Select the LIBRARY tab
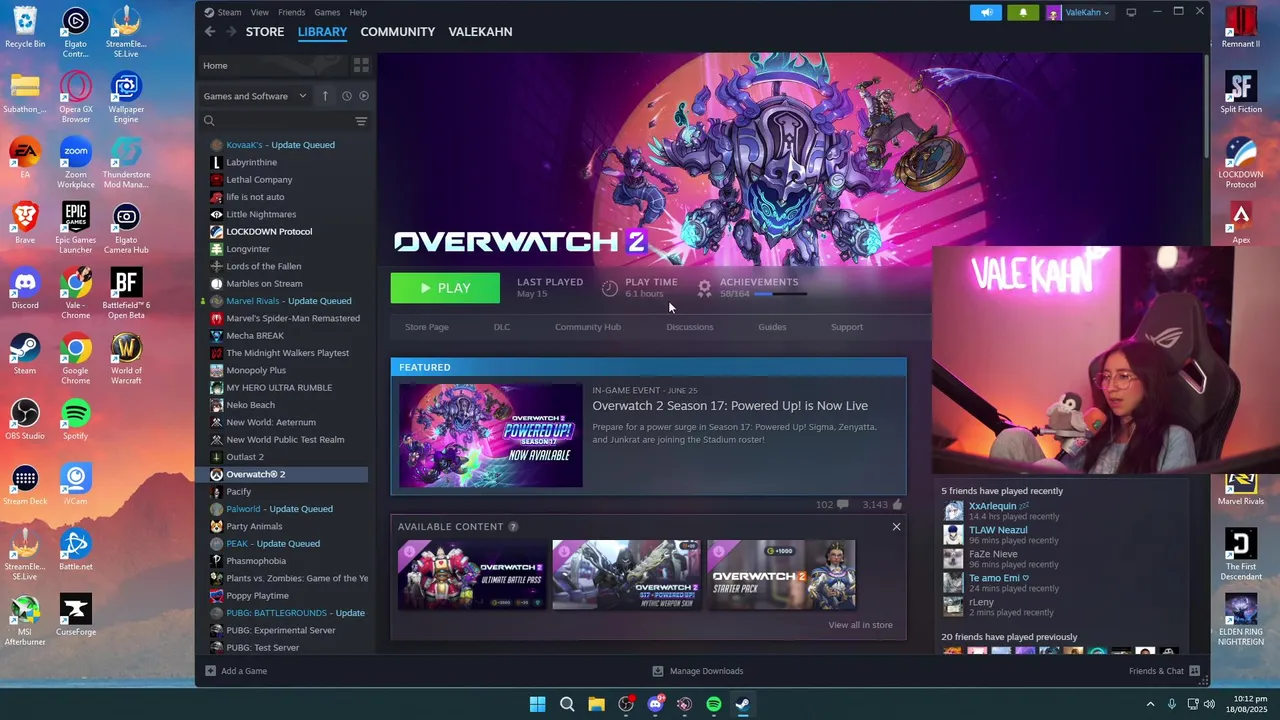This screenshot has height=720, width=1280. click(322, 32)
